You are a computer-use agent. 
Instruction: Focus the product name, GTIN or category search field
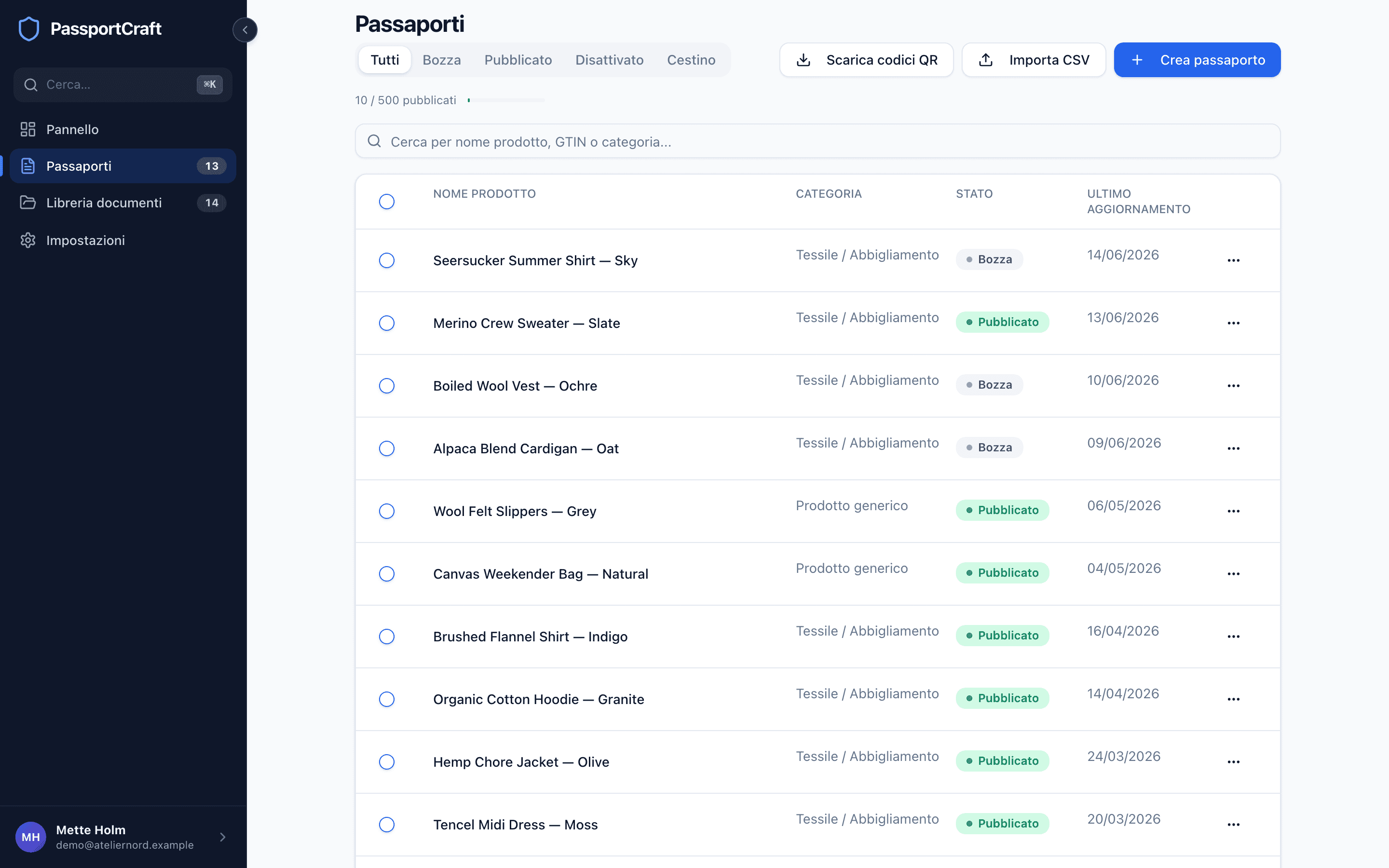click(817, 141)
